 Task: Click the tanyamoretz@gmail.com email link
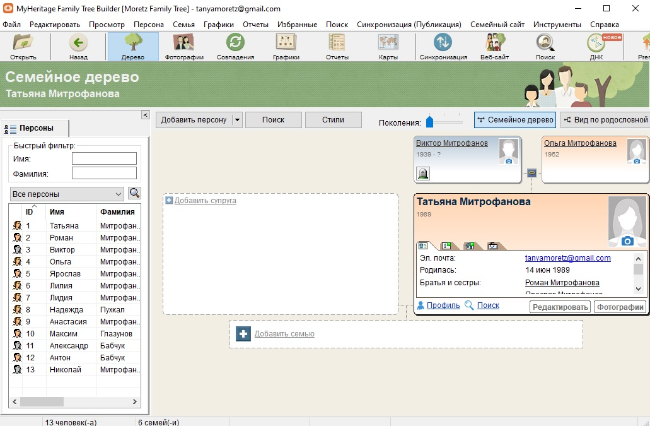pos(568,258)
